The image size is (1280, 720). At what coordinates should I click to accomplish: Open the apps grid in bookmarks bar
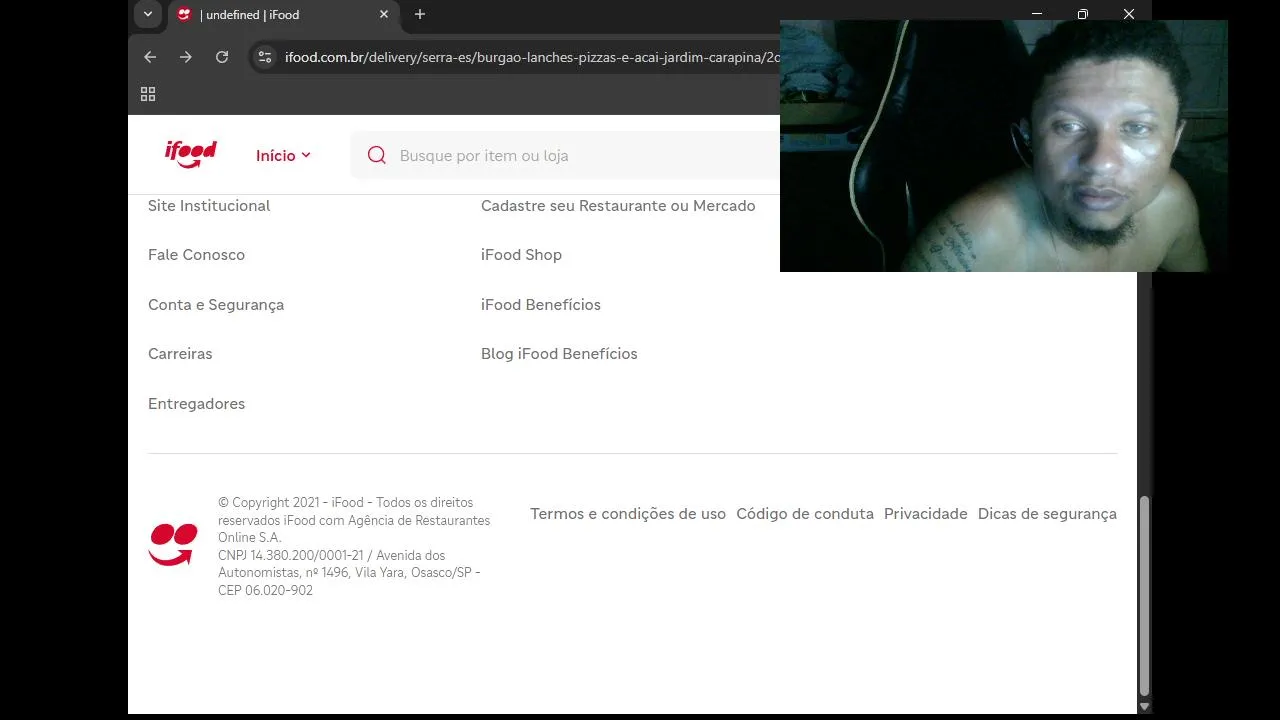coord(148,94)
